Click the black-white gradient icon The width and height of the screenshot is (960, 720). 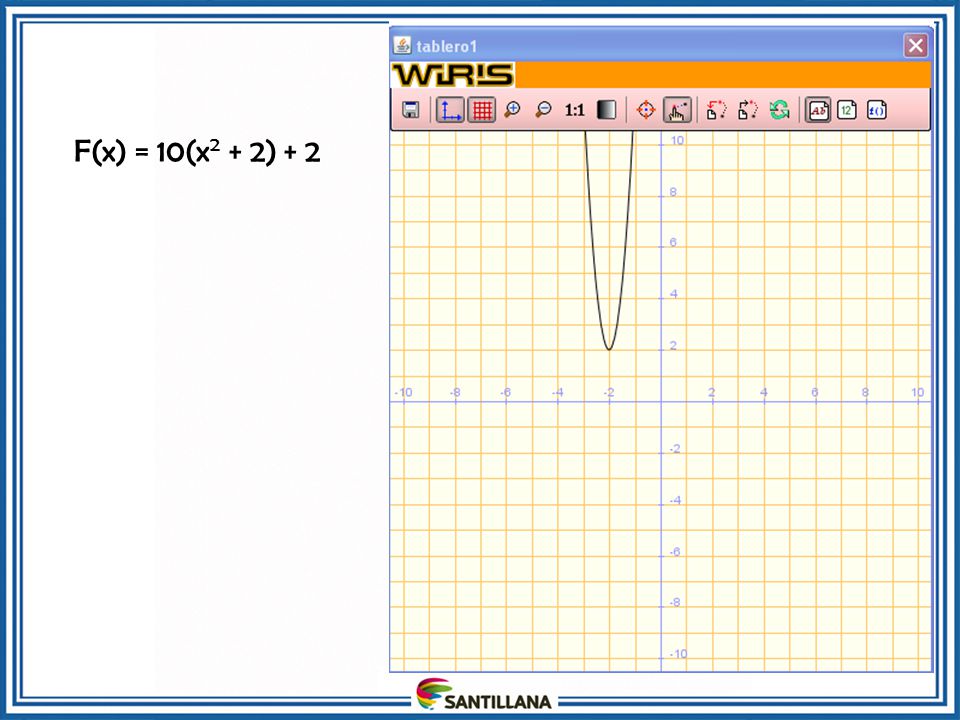pyautogui.click(x=606, y=110)
